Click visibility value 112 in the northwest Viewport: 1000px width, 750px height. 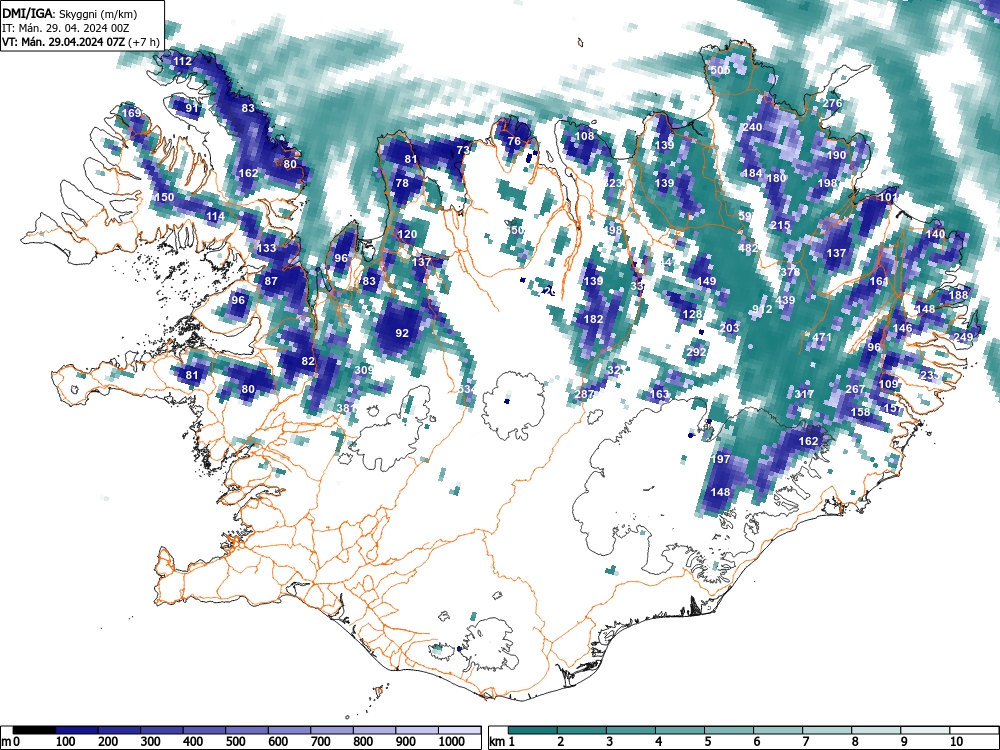pos(182,61)
